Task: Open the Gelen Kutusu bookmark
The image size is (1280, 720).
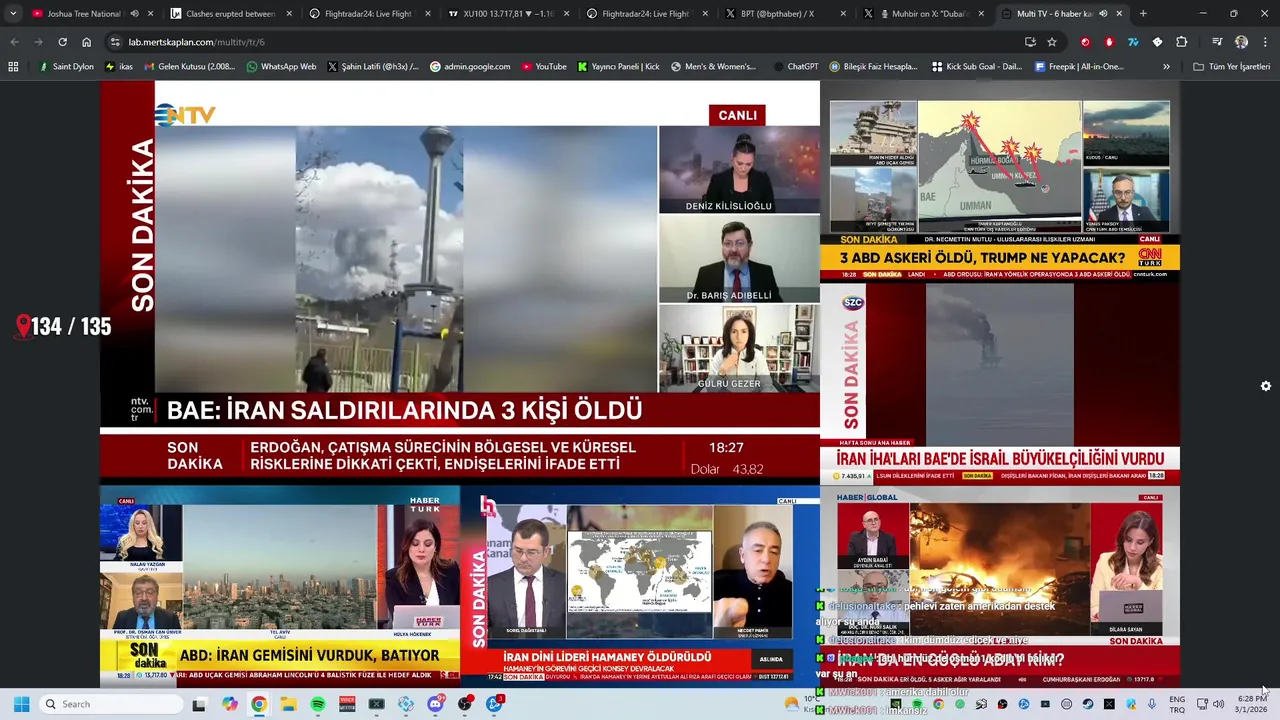Action: click(x=190, y=67)
